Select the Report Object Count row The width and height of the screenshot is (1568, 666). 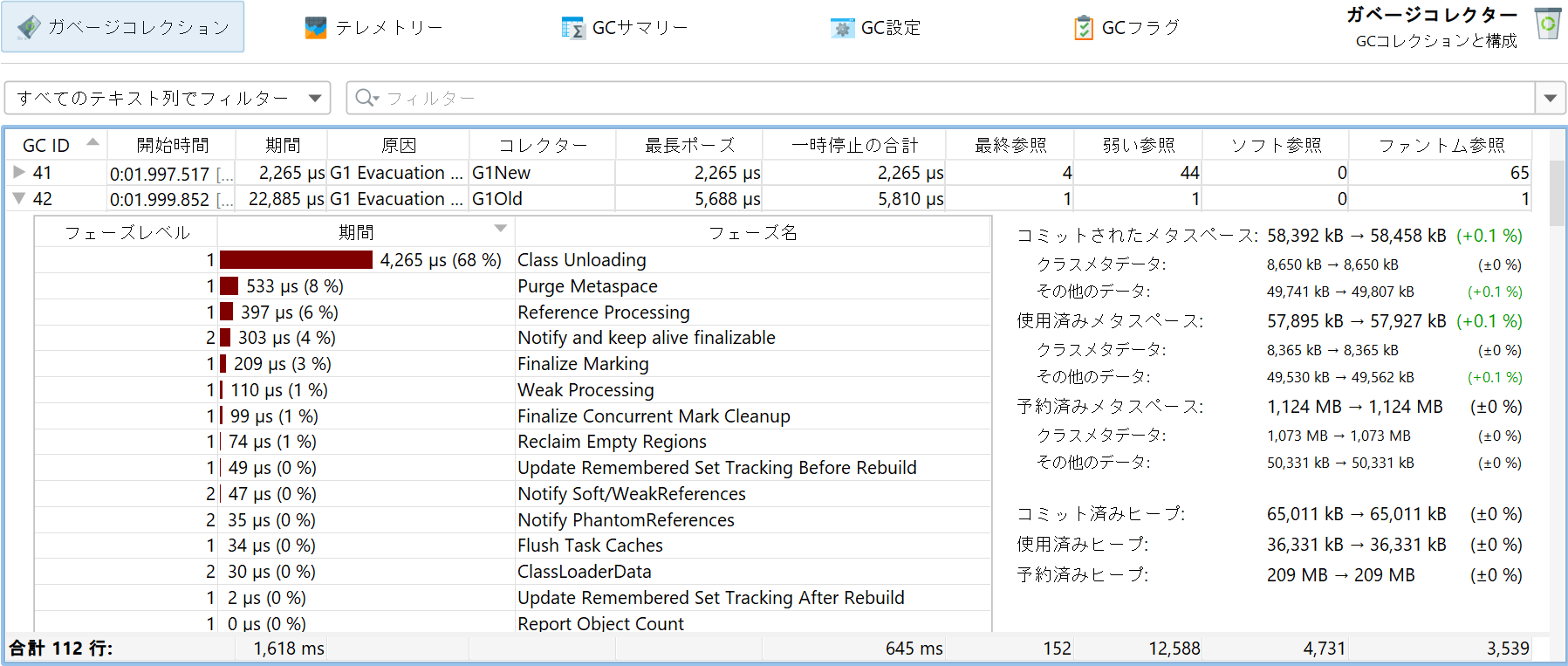coord(513,622)
